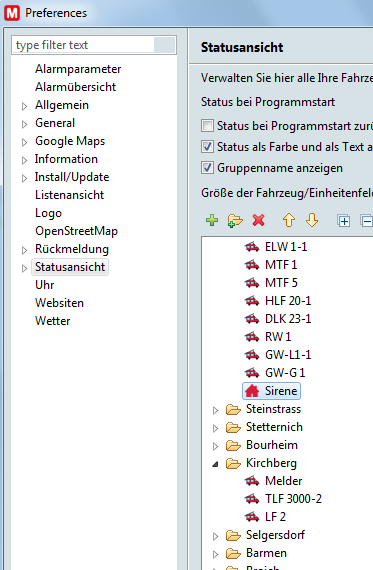Open the Wetter preferences page

pyautogui.click(x=52, y=321)
